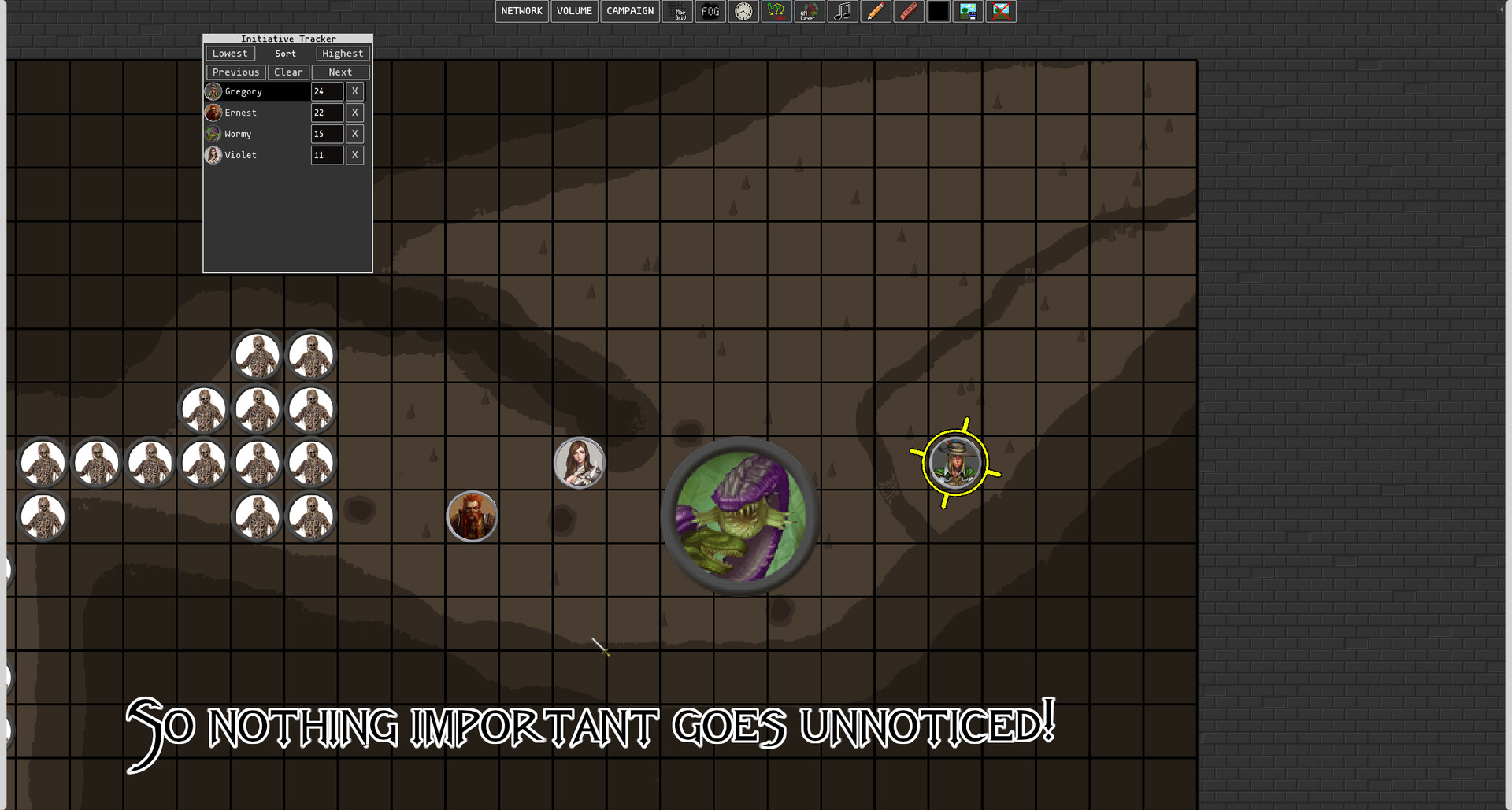Open the VOLUME menu
The image size is (1512, 810).
(574, 12)
